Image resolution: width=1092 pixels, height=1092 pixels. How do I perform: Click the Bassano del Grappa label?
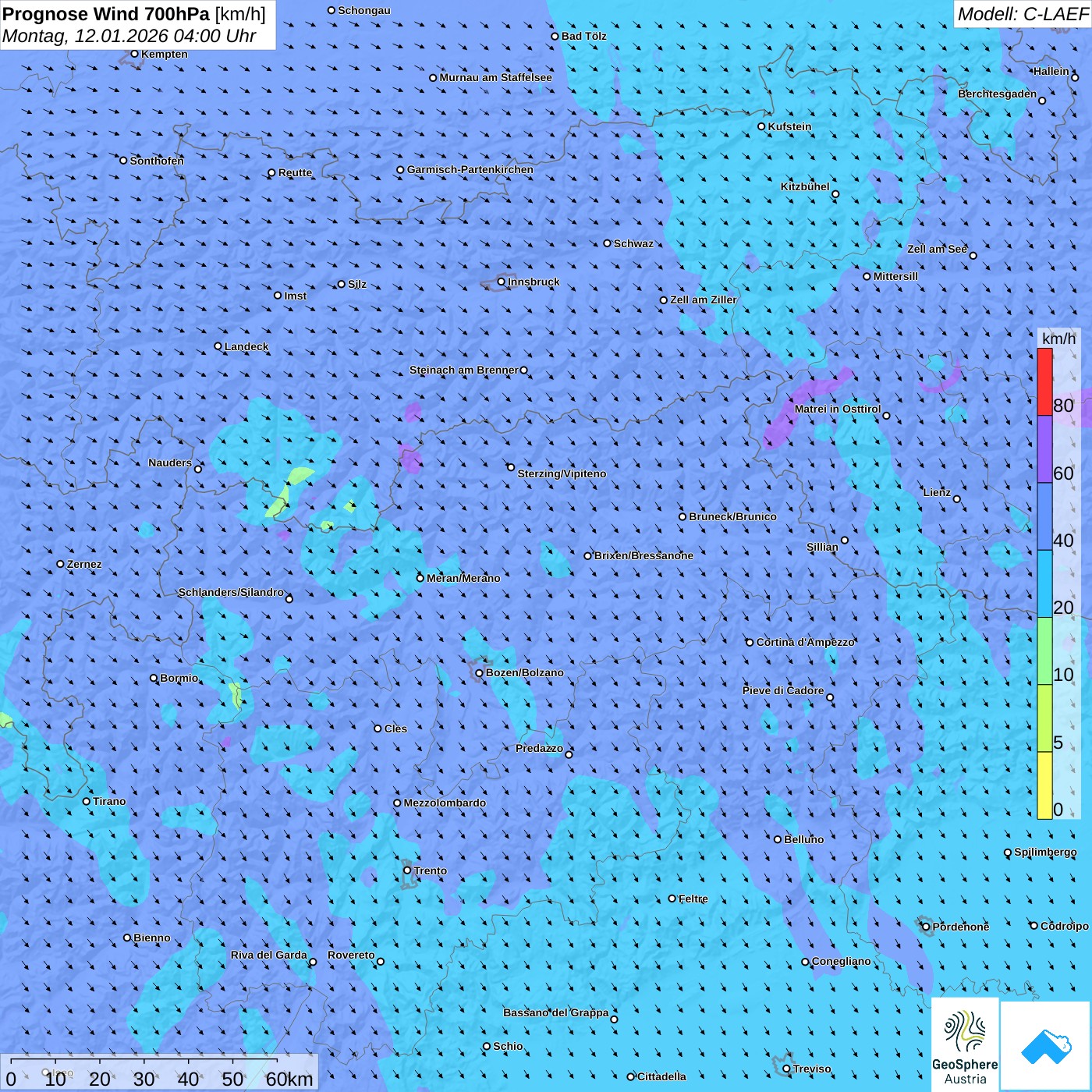[x=556, y=1012]
